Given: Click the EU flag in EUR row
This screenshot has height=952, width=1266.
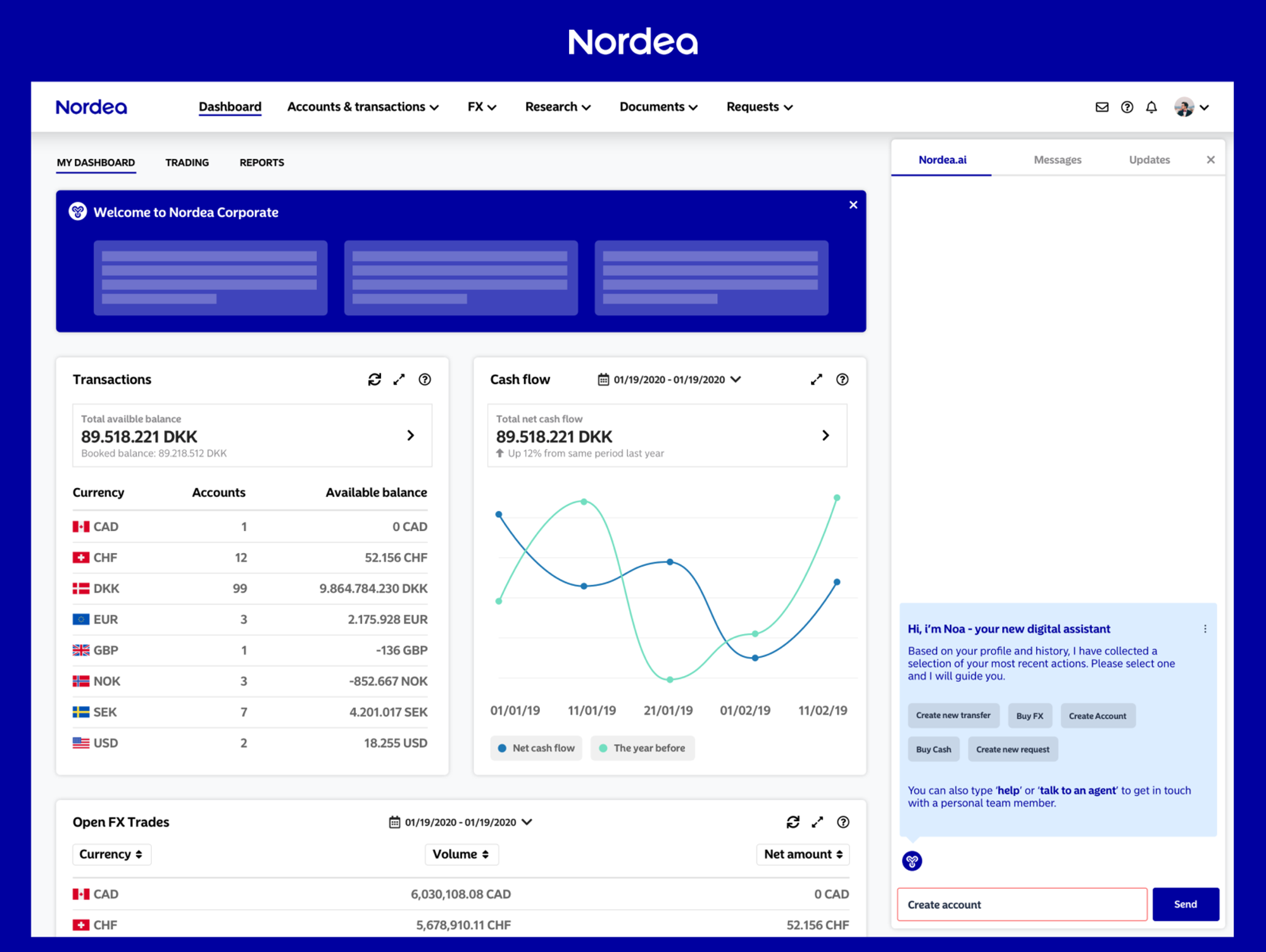Looking at the screenshot, I should pyautogui.click(x=81, y=619).
